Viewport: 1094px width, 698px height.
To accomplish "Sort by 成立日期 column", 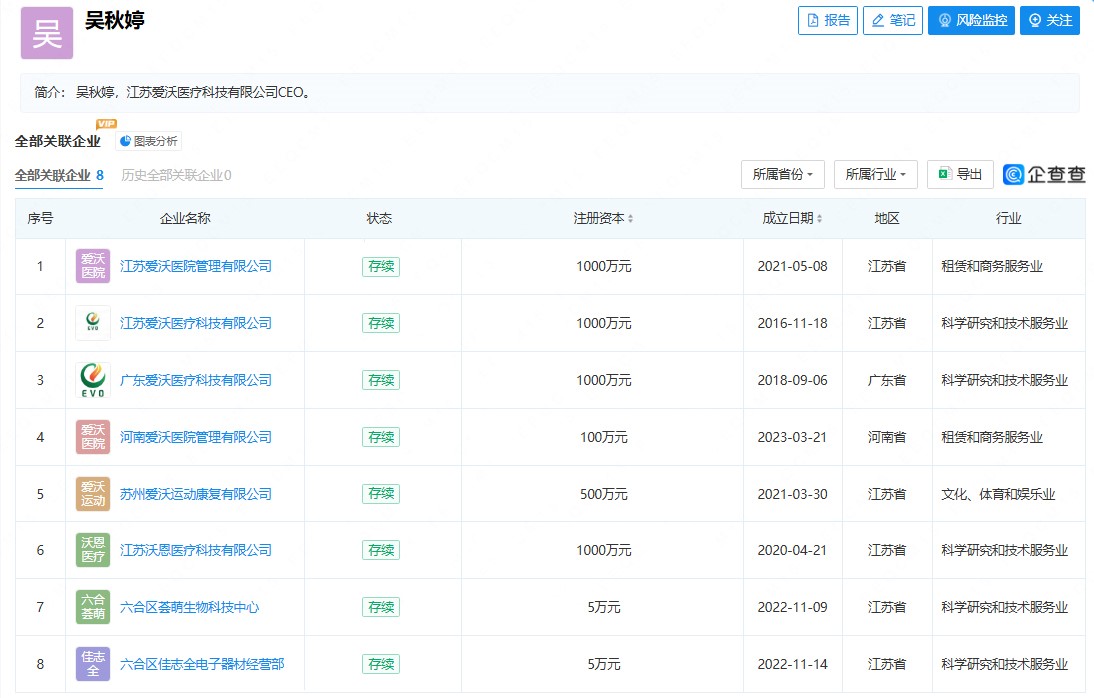I will coord(793,218).
